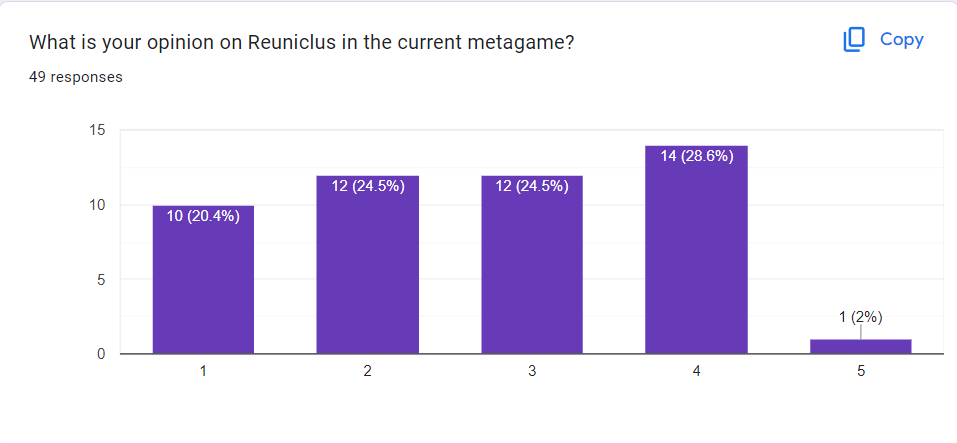The width and height of the screenshot is (957, 443).
Task: Click the x-axis label 4
Action: pos(696,371)
